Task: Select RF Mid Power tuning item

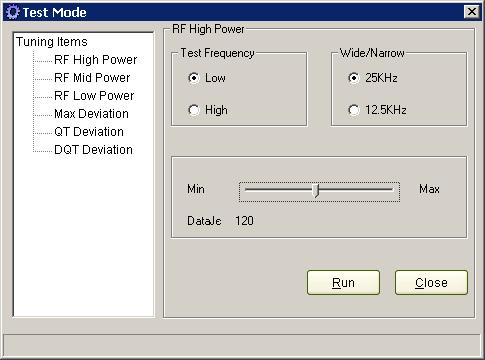Action: point(92,78)
